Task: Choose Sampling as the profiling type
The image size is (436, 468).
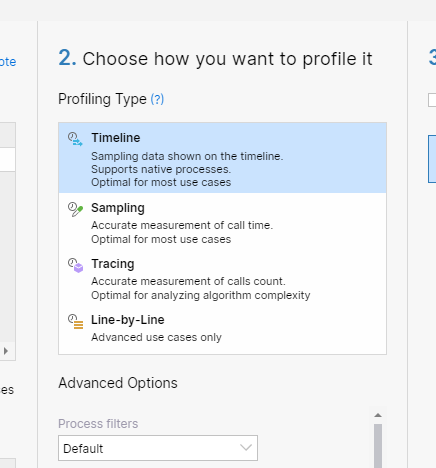Action: (x=222, y=222)
